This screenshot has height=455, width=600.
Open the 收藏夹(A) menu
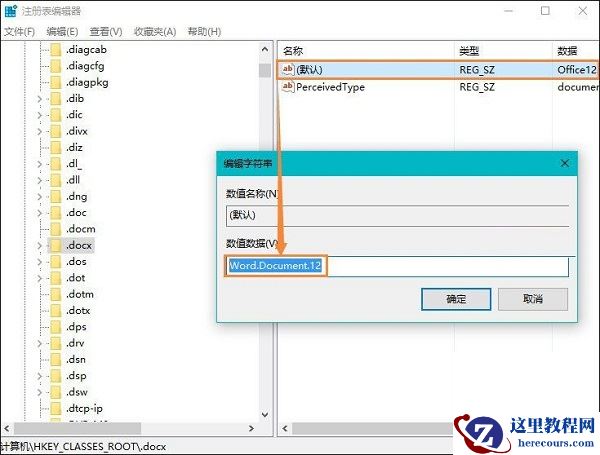[155, 31]
